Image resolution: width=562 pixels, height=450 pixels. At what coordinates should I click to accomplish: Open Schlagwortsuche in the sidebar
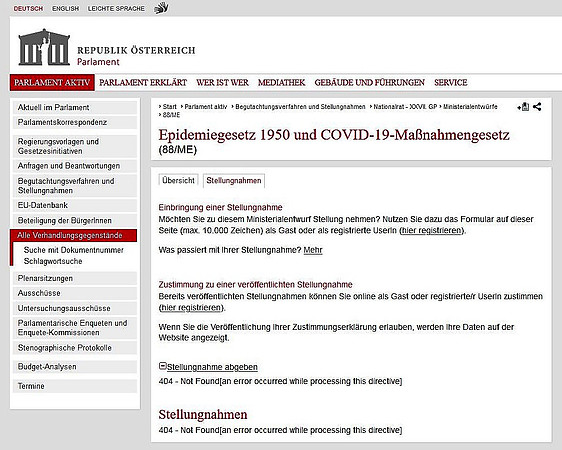tap(53, 261)
